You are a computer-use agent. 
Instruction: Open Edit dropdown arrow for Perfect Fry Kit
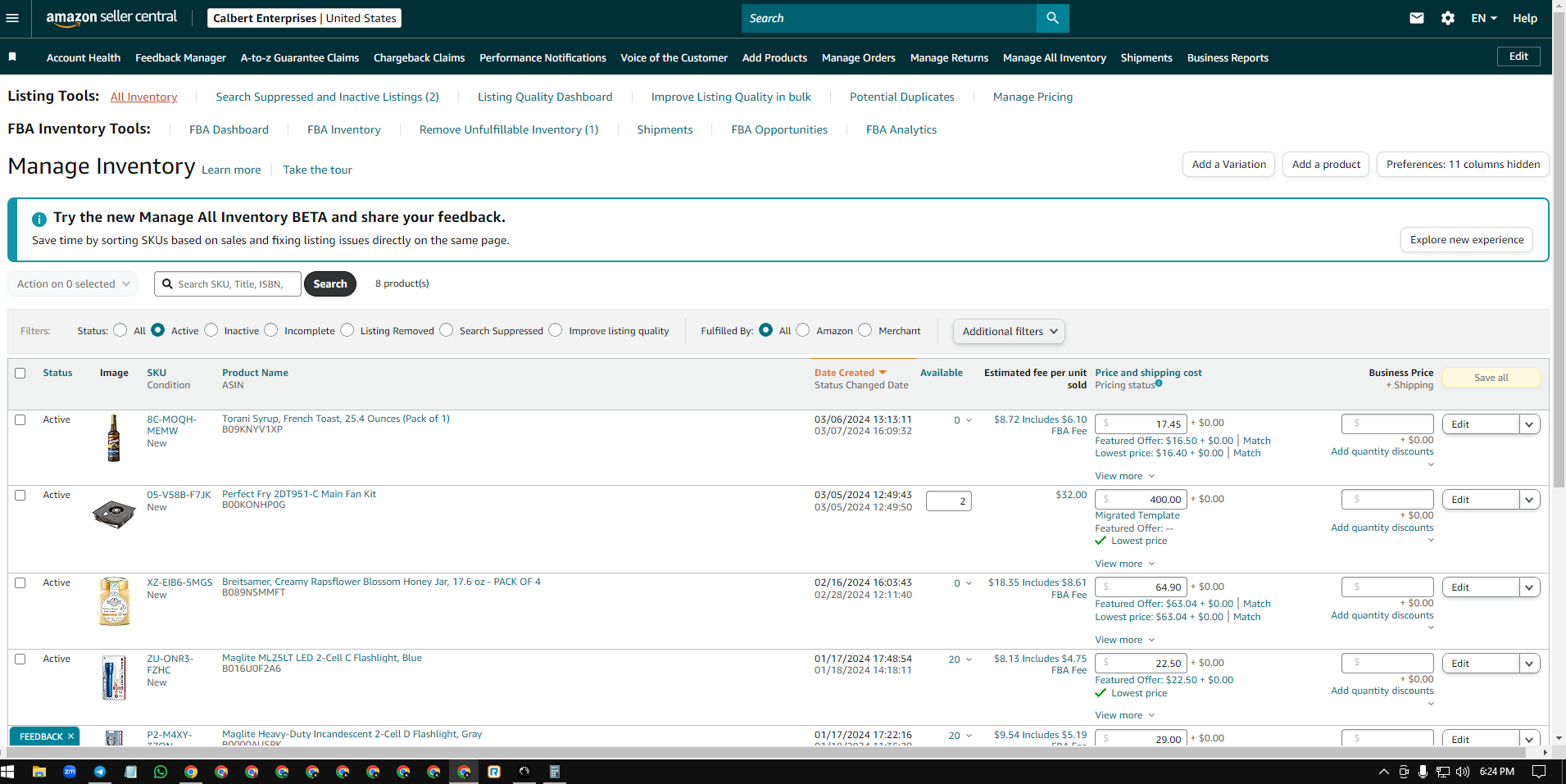1529,500
